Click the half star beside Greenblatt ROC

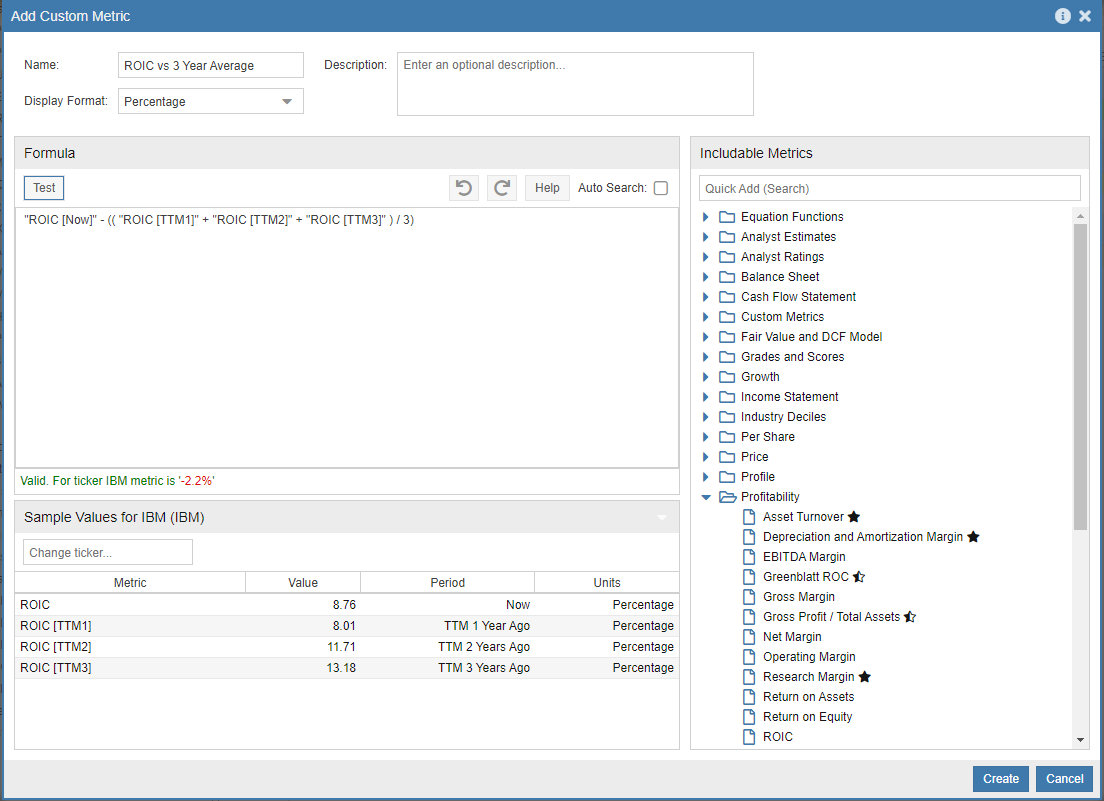859,576
